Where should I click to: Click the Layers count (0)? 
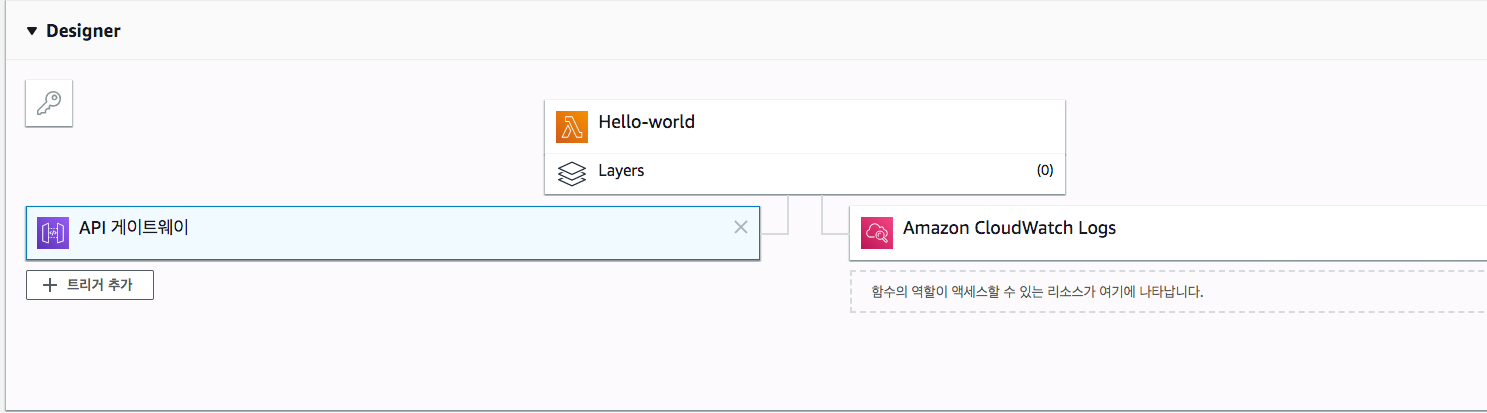point(1044,171)
